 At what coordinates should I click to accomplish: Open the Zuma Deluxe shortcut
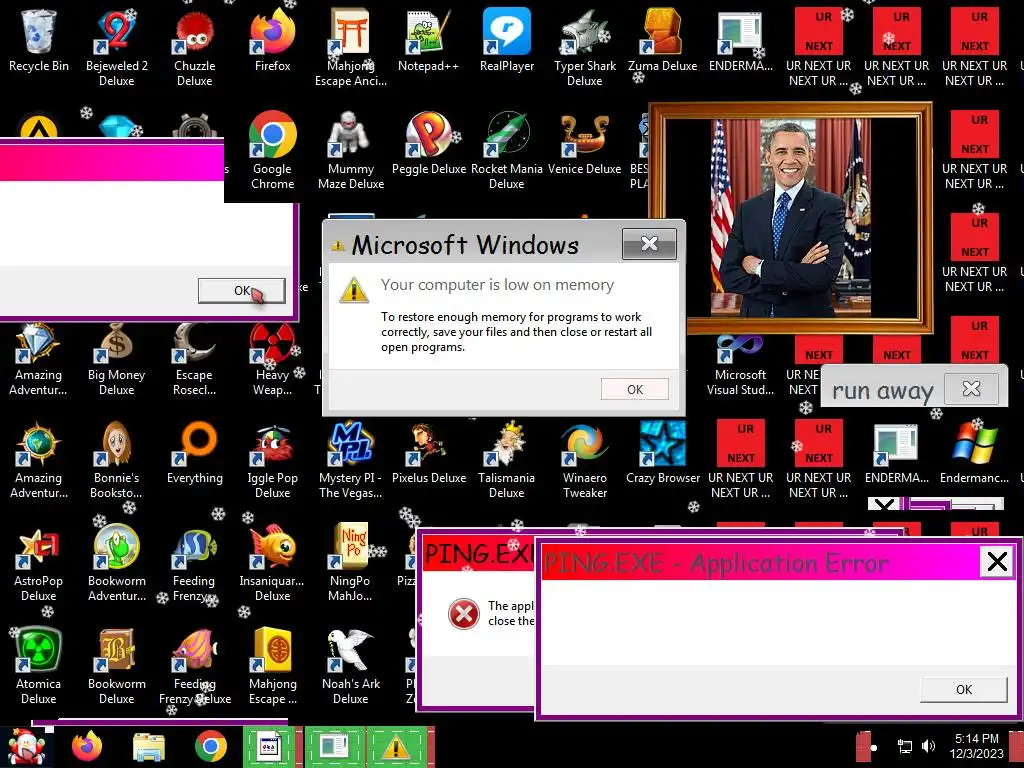coord(662,40)
